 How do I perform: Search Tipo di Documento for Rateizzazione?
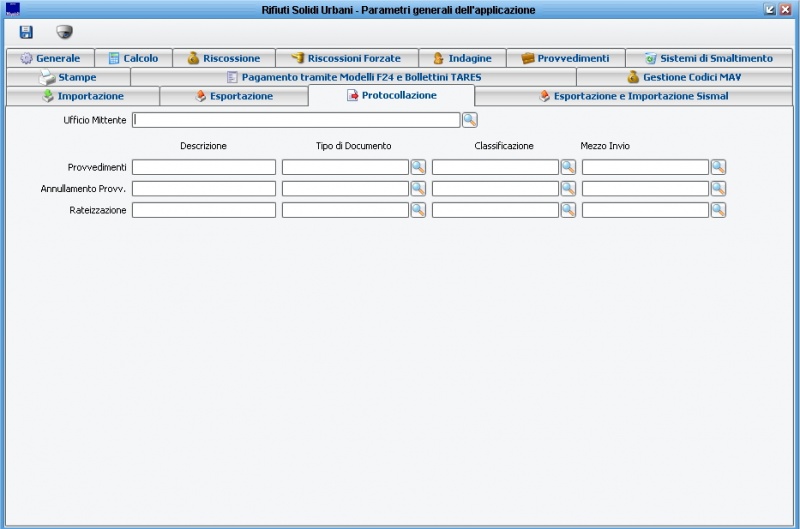click(x=418, y=210)
